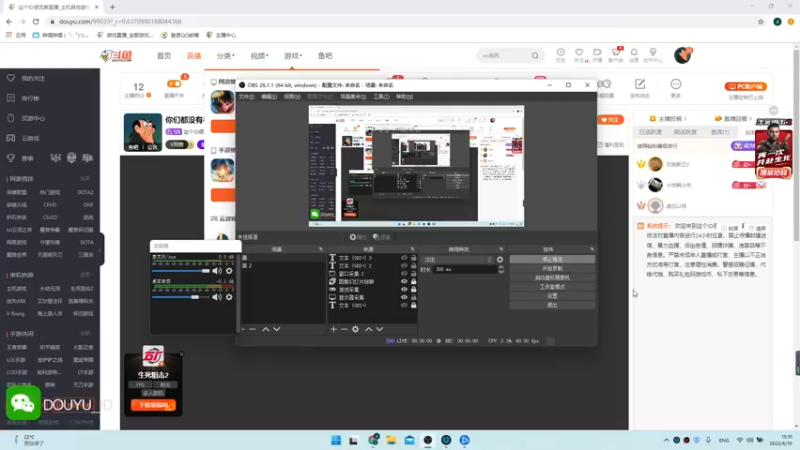Image resolution: width=800 pixels, height=450 pixels.
Task: Click the Douyu user avatar
Action: [682, 55]
